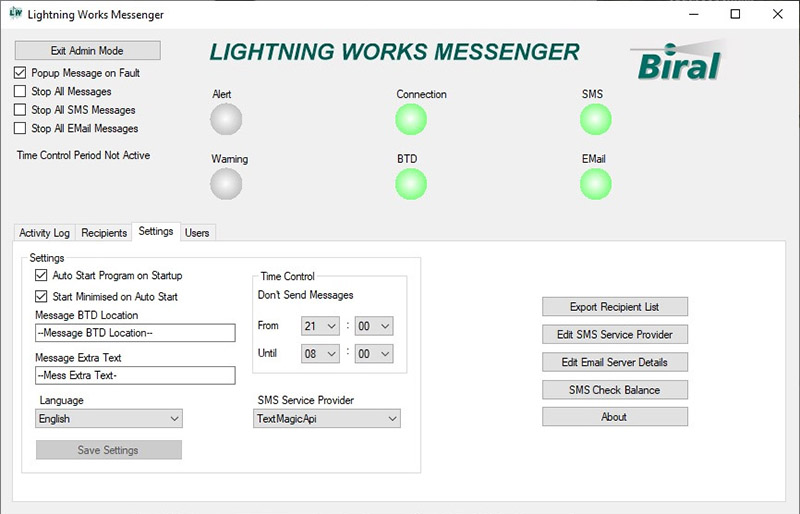Click the green Connection status light

click(411, 119)
